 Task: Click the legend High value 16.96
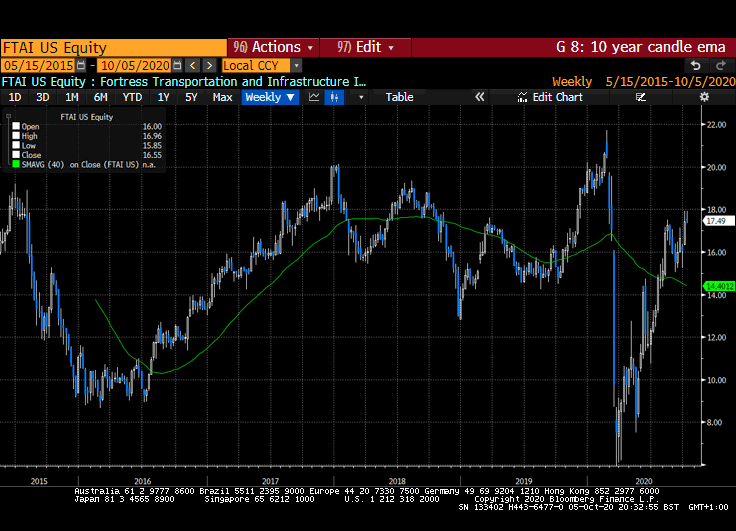coord(152,136)
